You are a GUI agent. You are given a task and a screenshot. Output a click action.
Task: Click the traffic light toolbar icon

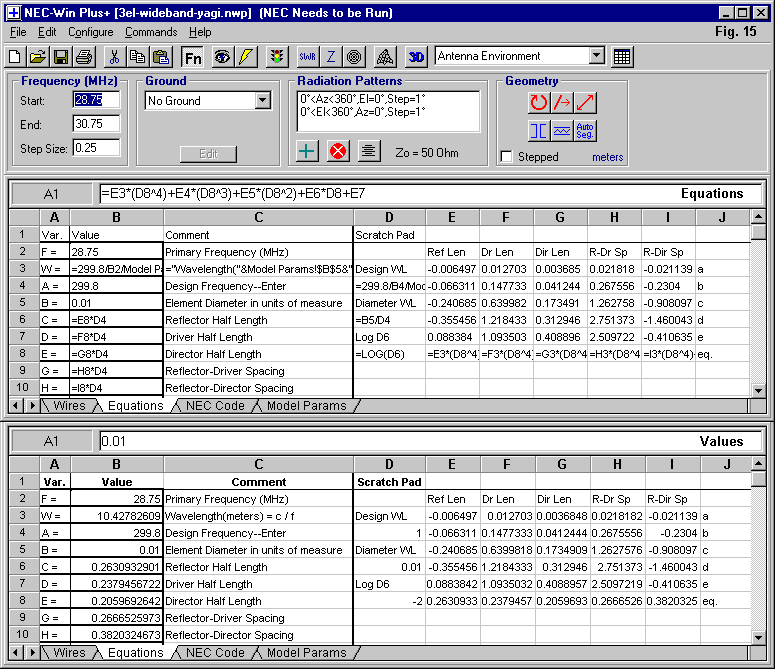click(277, 57)
